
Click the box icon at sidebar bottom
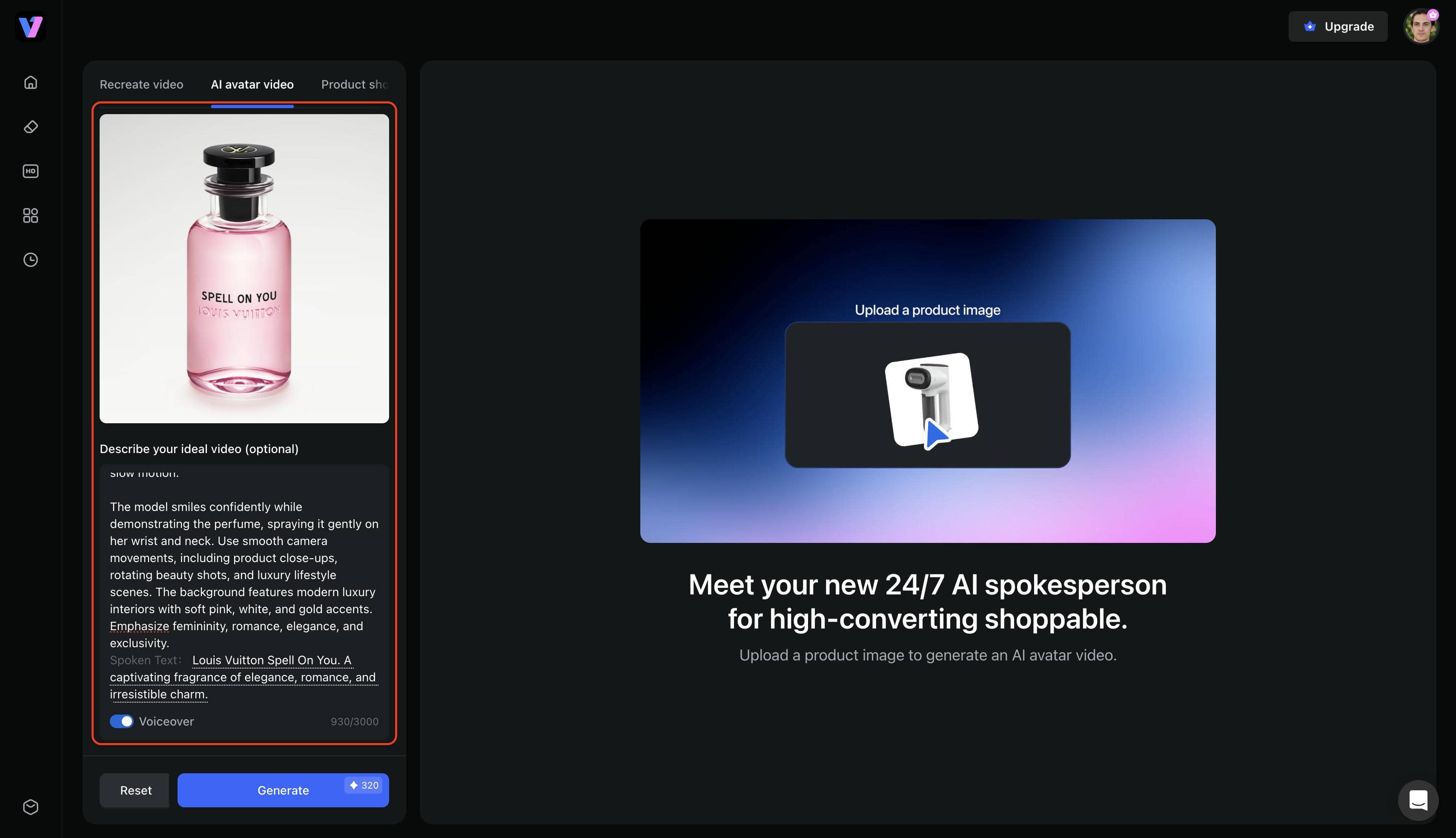tap(31, 807)
